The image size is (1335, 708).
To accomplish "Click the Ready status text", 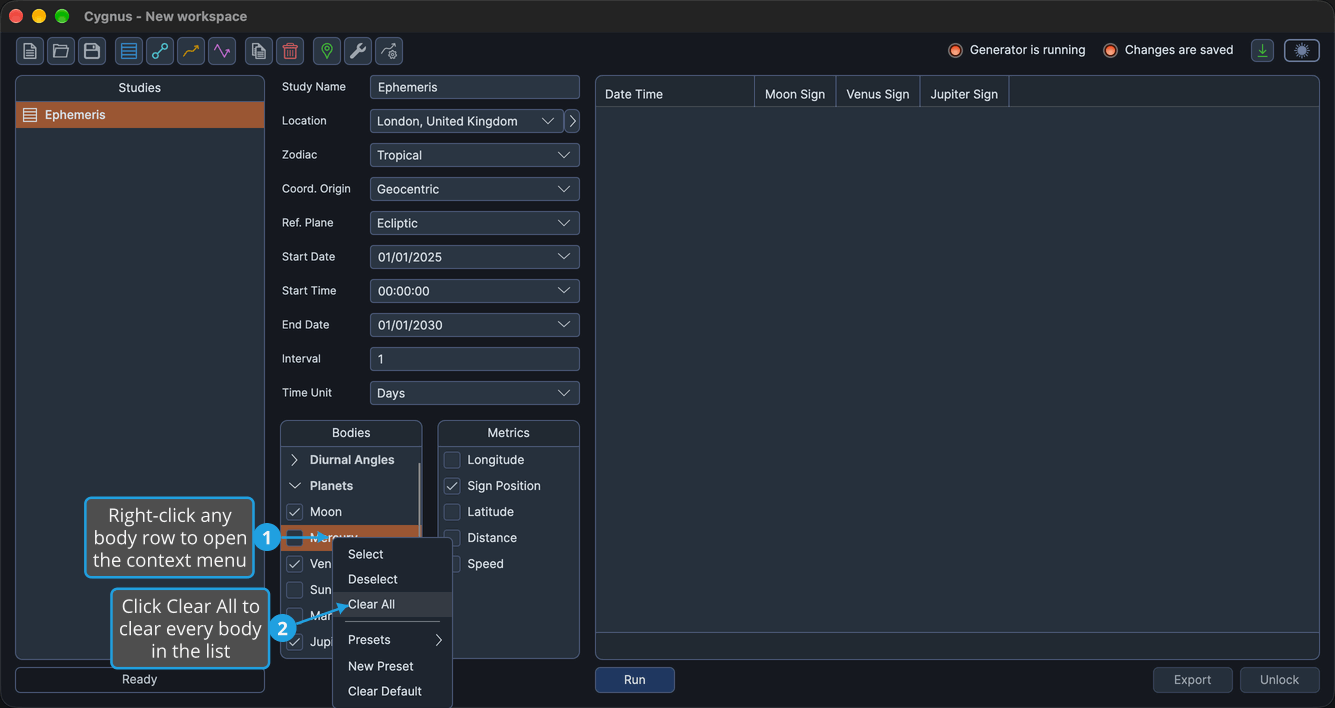I will [x=140, y=680].
